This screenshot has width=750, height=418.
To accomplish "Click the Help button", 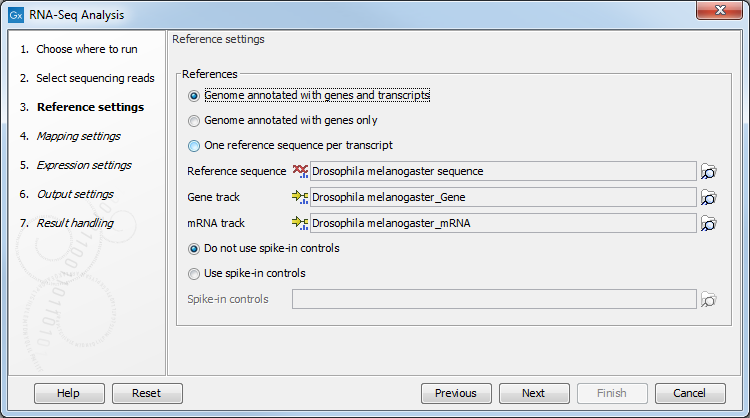I will point(69,393).
